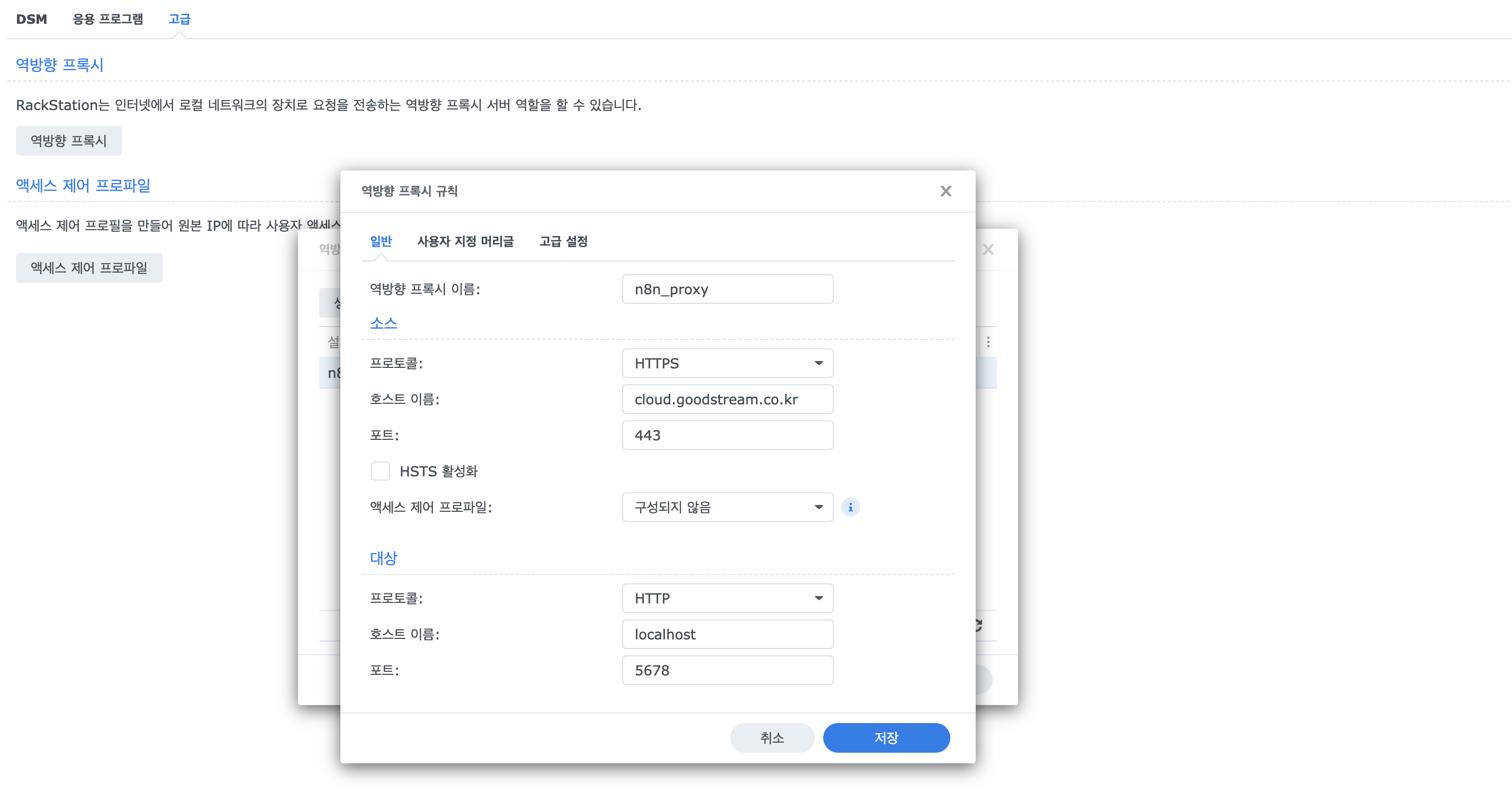Viewport: 1512px width, 812px height.
Task: Open the source protocol HTTPS dropdown
Action: click(727, 363)
